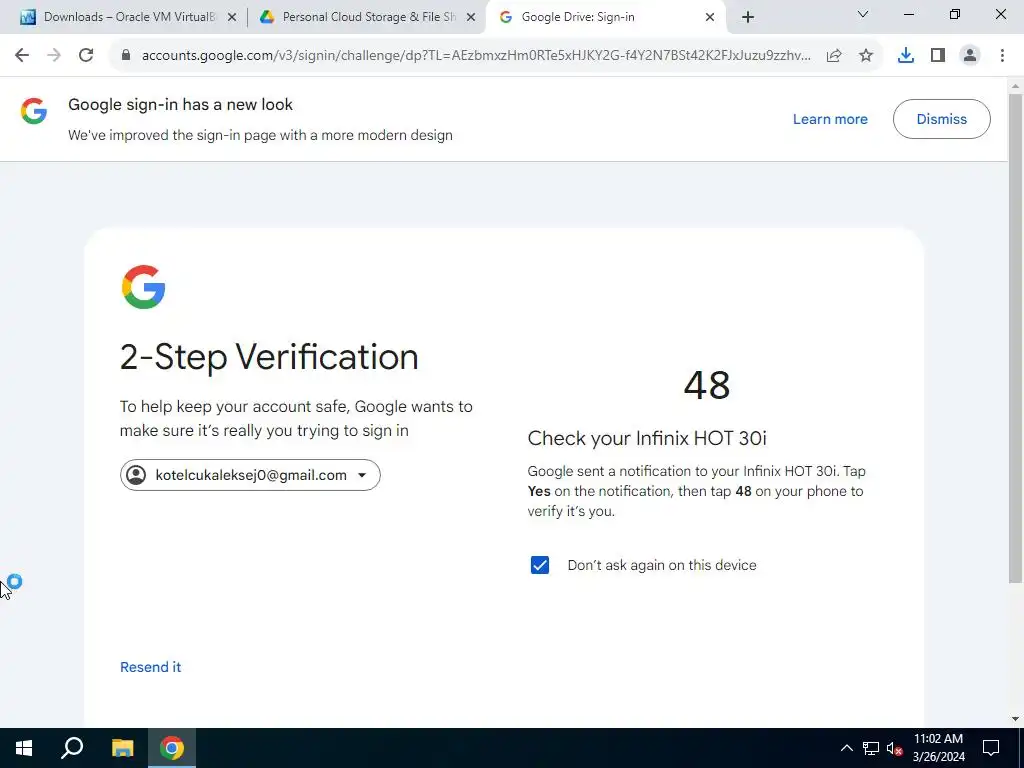Open Windows taskbar search

72,748
